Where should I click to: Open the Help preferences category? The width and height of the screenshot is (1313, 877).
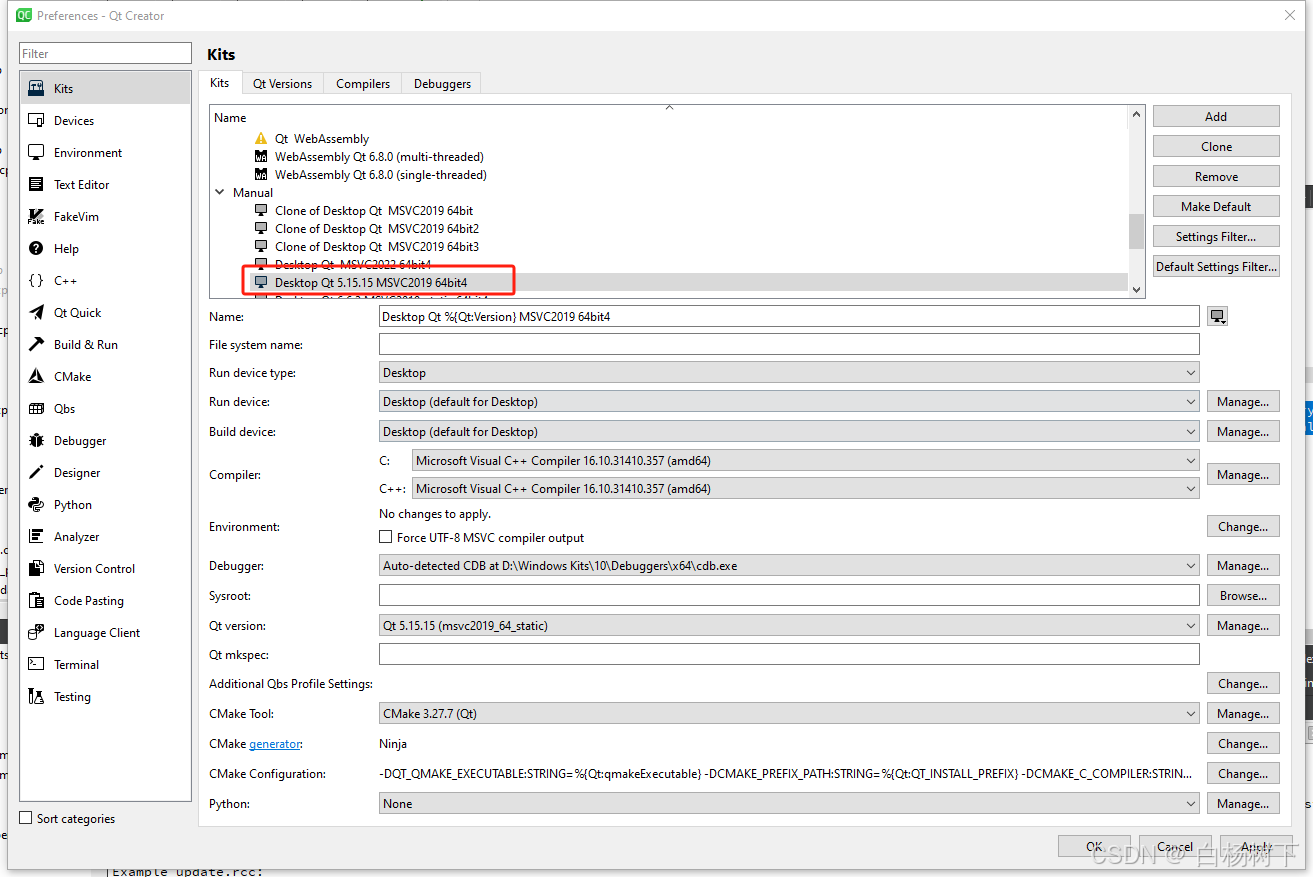pyautogui.click(x=105, y=248)
